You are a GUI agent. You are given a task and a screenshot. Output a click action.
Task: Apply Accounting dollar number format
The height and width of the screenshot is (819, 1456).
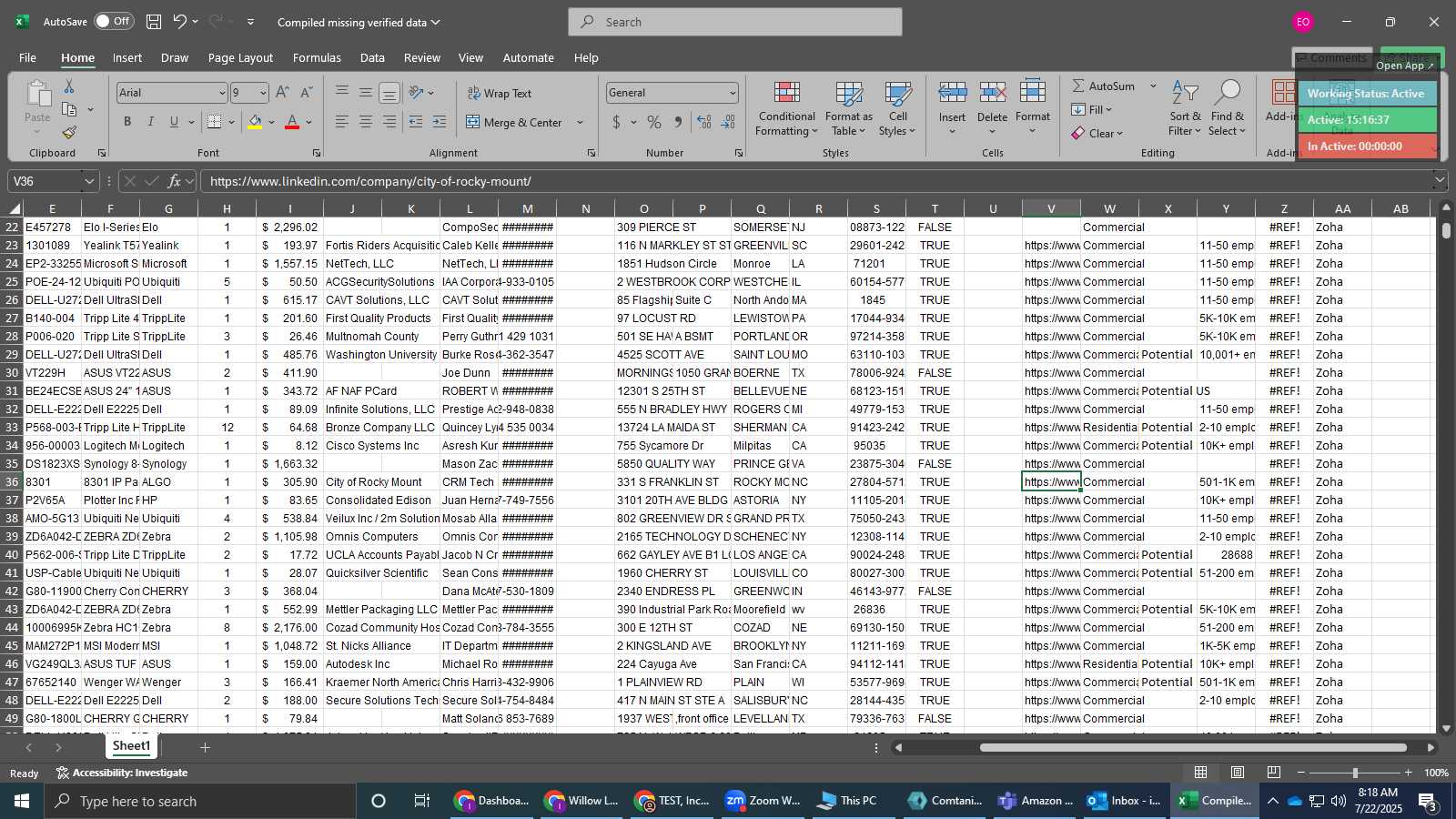(x=616, y=122)
